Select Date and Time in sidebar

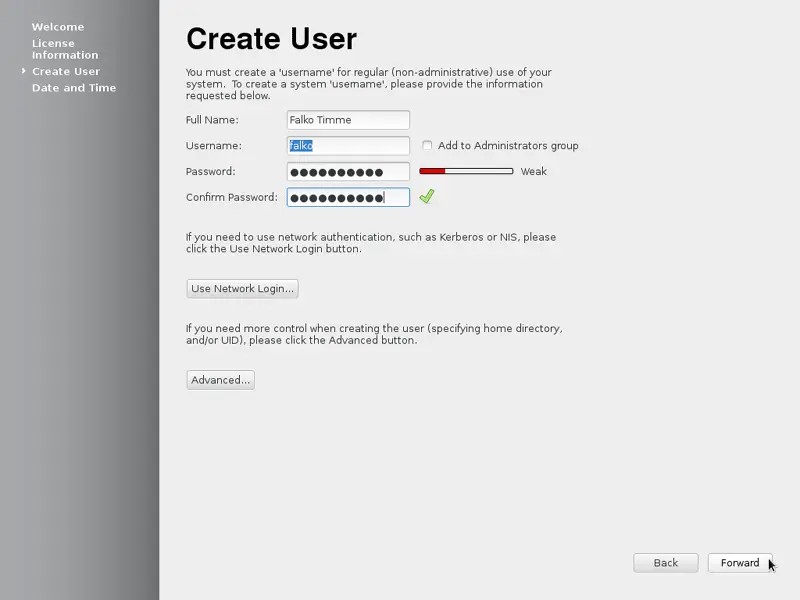click(74, 88)
